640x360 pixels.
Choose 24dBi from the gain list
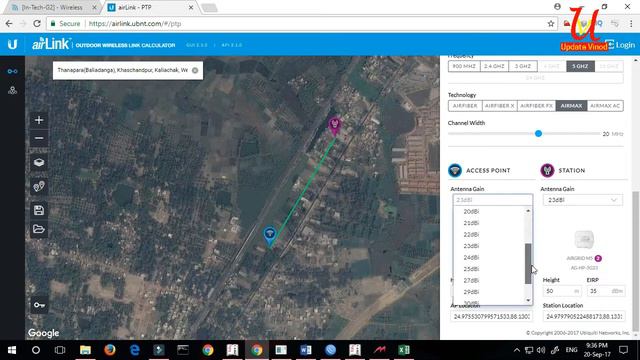471,258
